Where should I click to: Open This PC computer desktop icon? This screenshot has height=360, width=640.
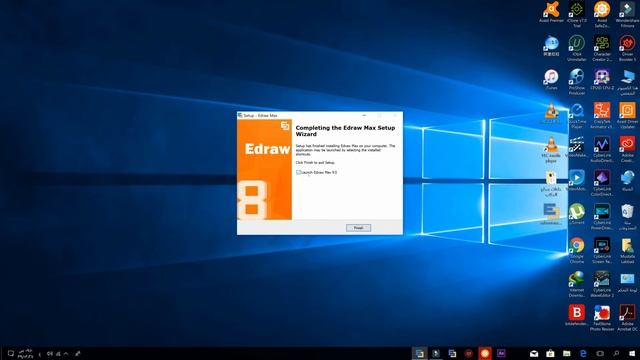tap(627, 82)
